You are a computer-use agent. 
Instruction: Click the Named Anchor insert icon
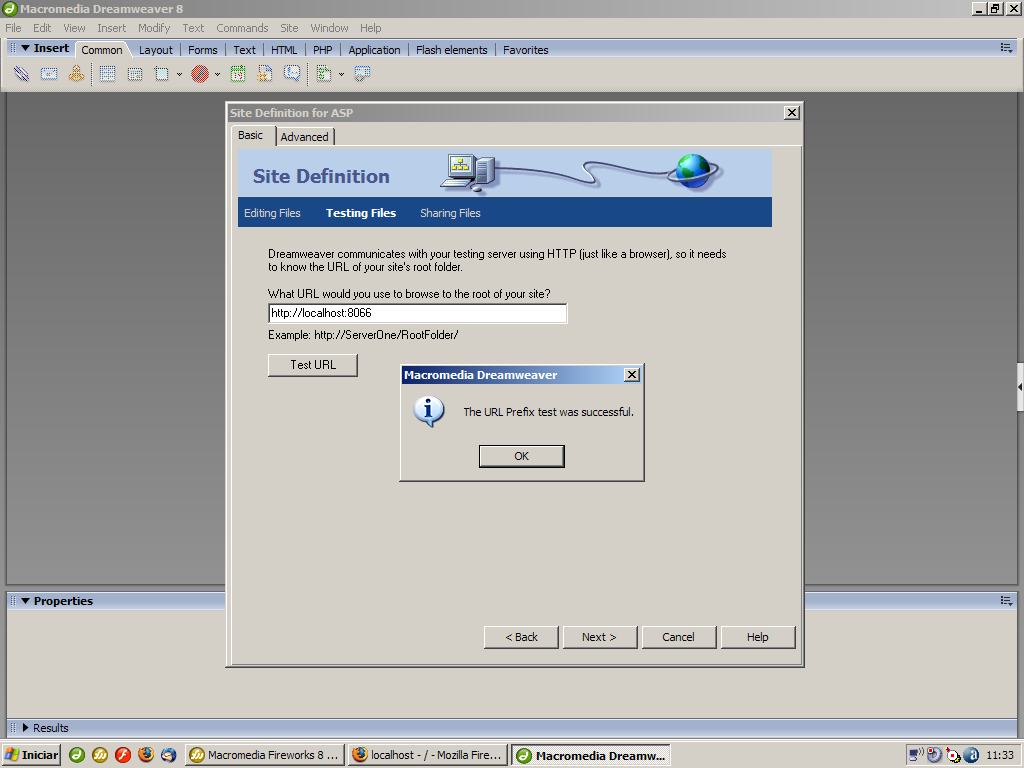76,74
